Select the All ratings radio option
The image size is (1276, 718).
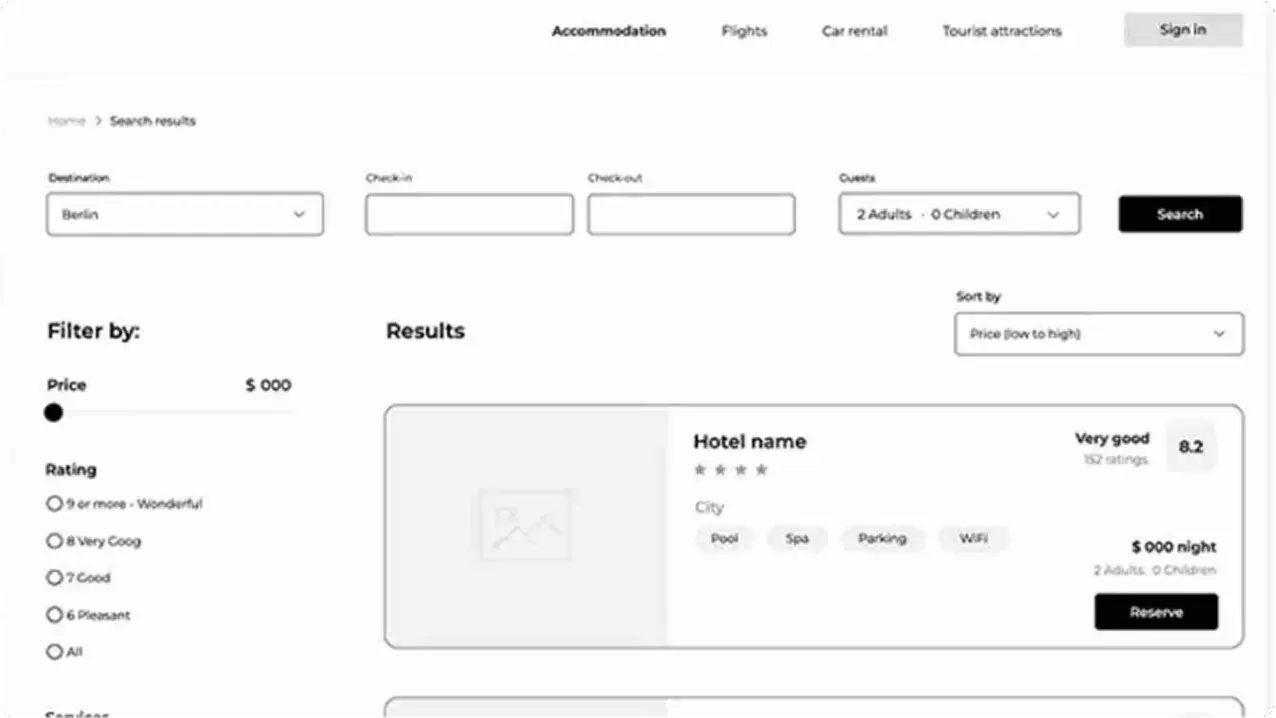[54, 652]
